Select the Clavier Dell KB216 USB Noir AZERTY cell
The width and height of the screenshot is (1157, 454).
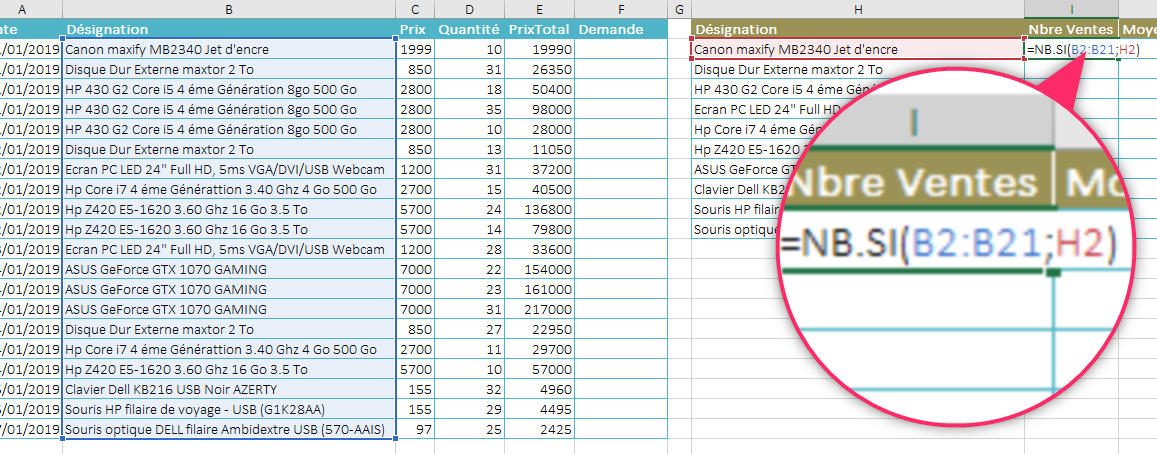(229, 389)
